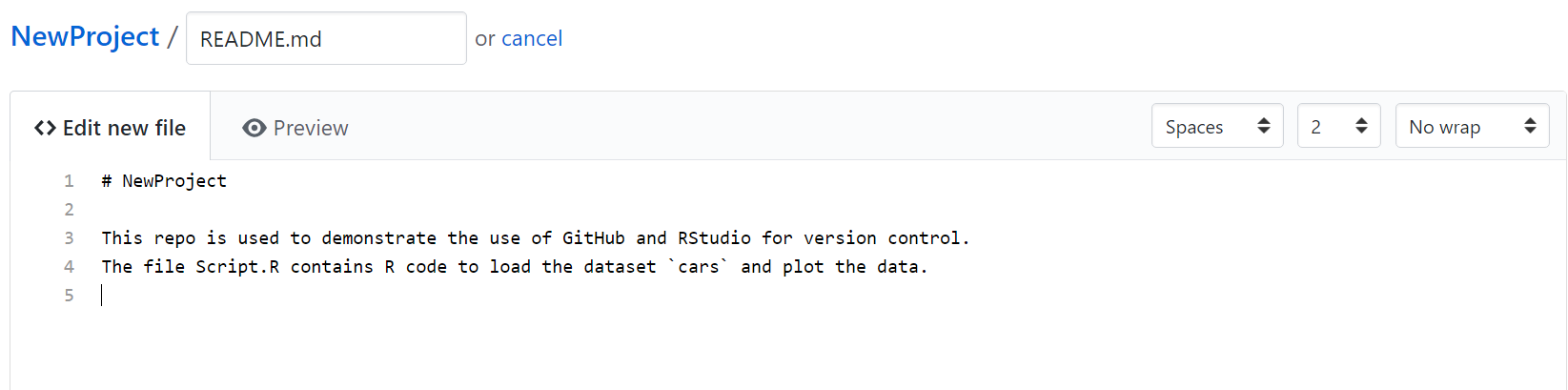The image size is (1568, 390).
Task: Open the indent size 2 dropdown
Action: (x=1338, y=126)
